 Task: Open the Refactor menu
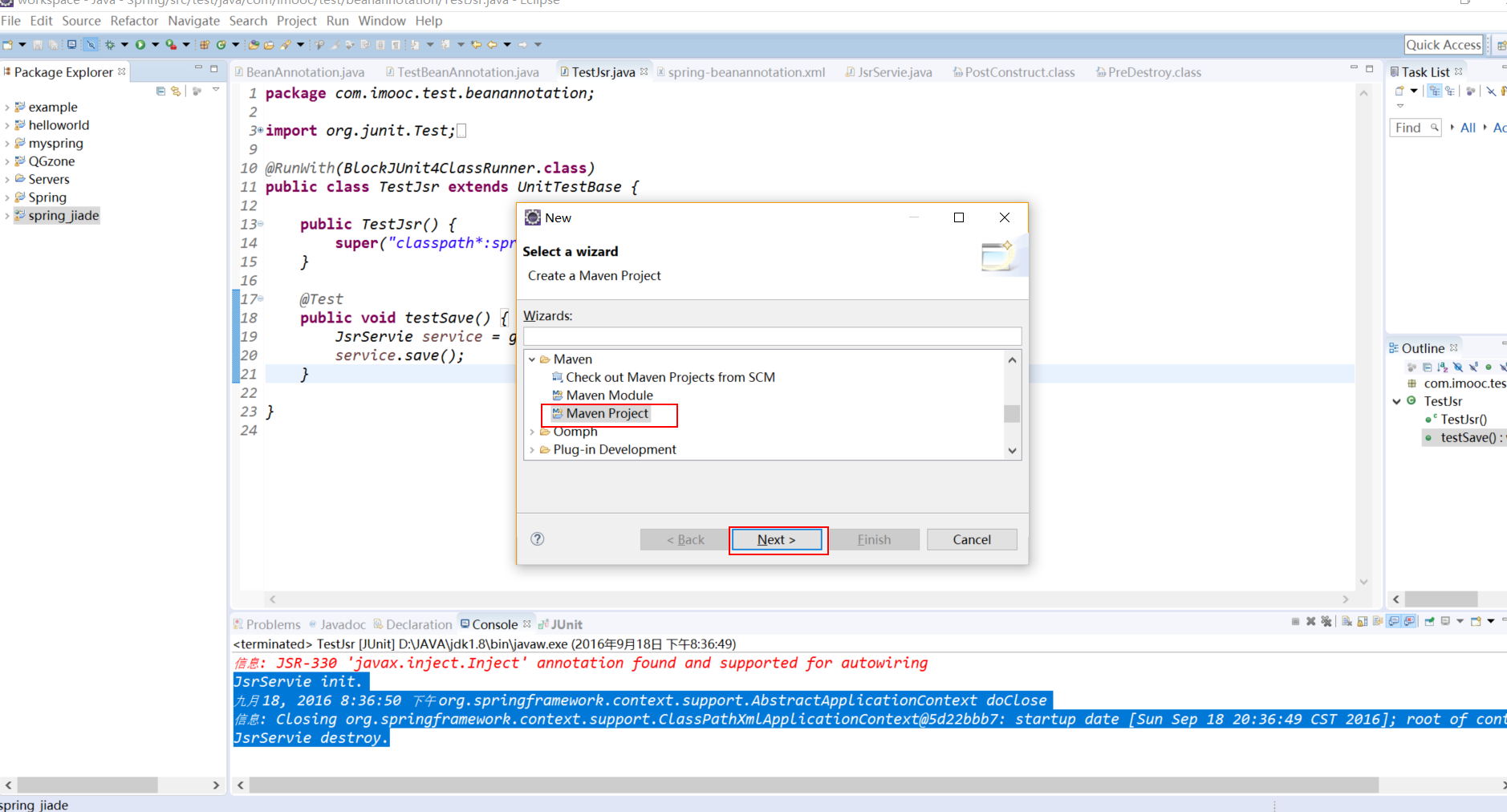(x=134, y=21)
